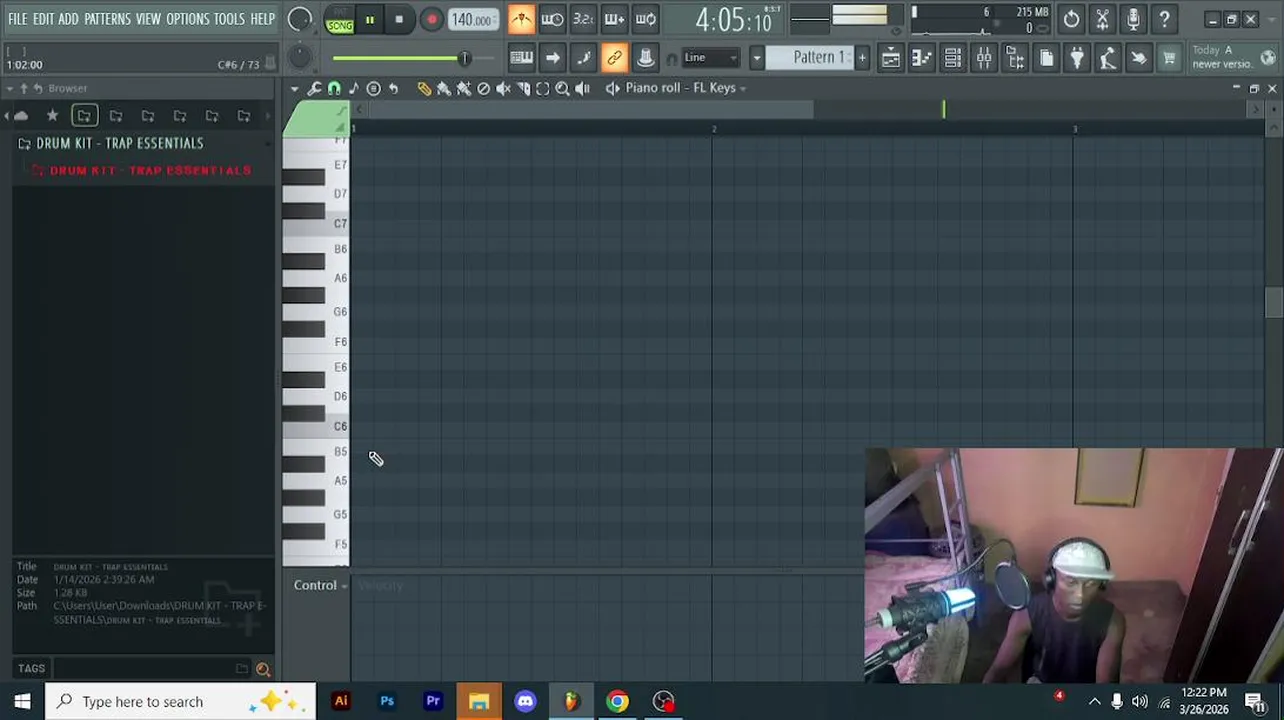This screenshot has width=1284, height=720.
Task: Select the red DRUM KIT - TRAP ESSENTIALS item
Action: tap(150, 170)
